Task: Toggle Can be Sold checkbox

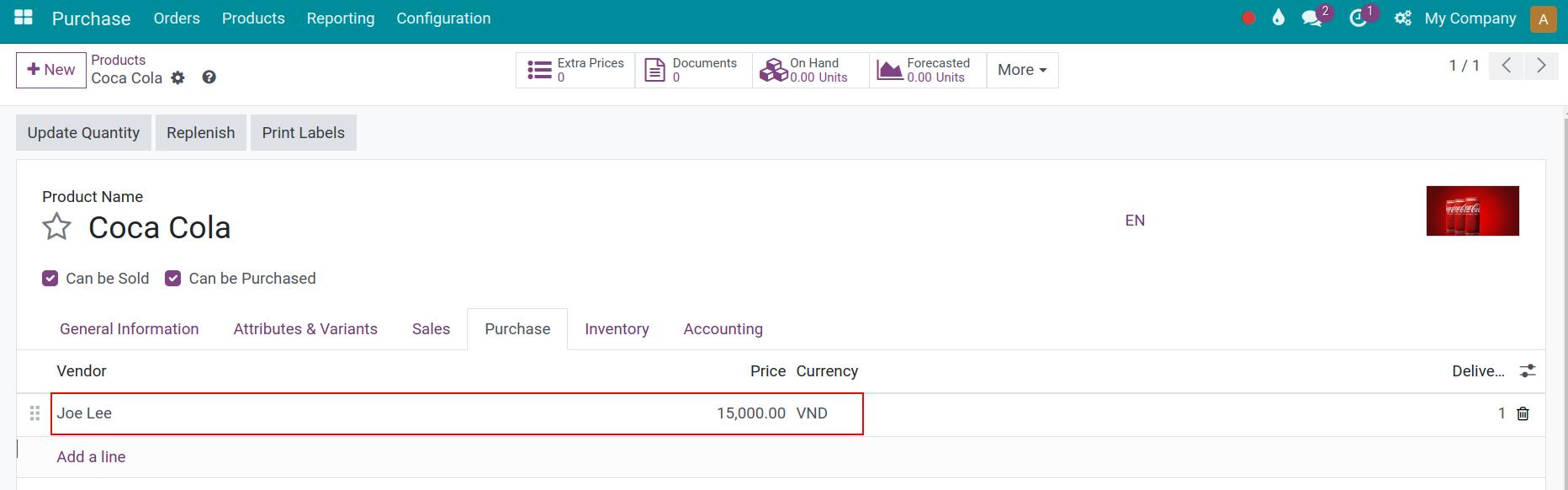Action: click(x=50, y=279)
